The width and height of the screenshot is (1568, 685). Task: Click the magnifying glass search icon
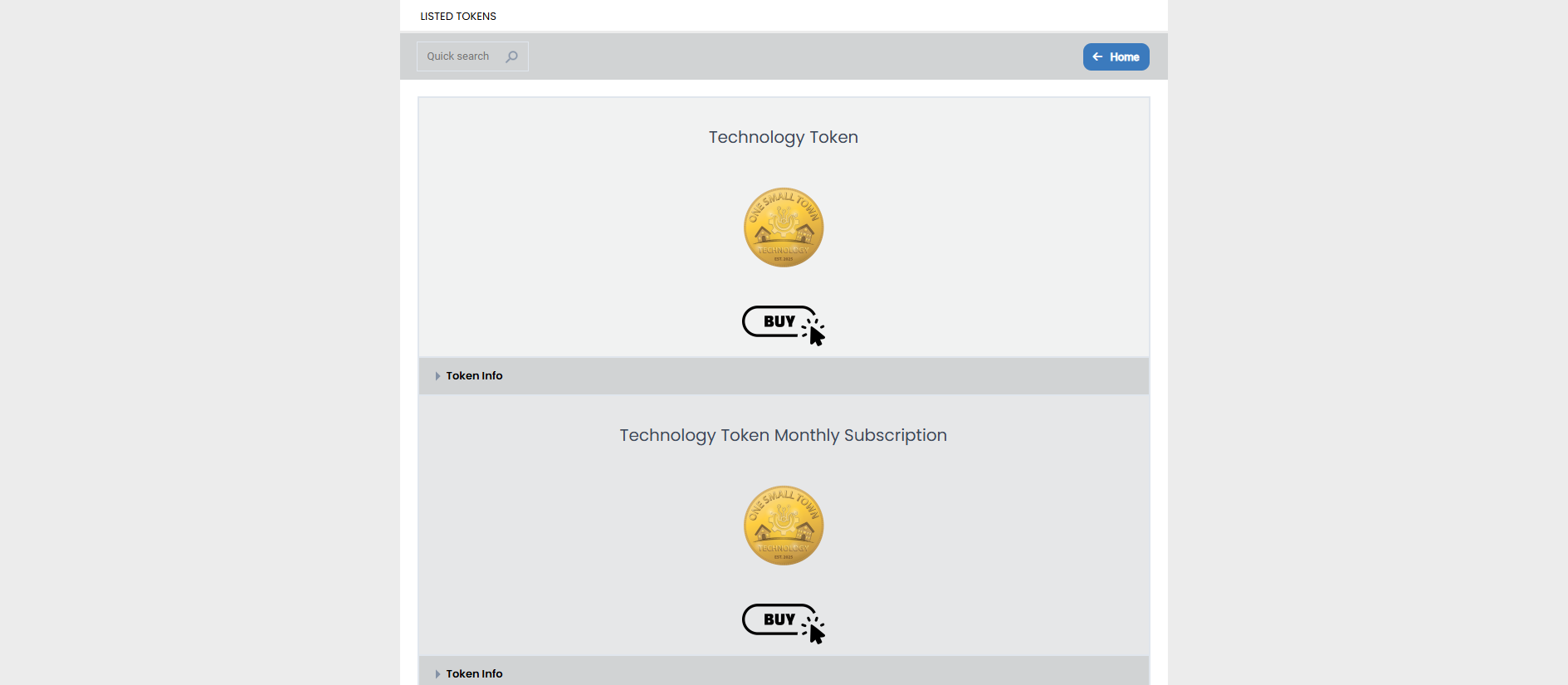[512, 56]
